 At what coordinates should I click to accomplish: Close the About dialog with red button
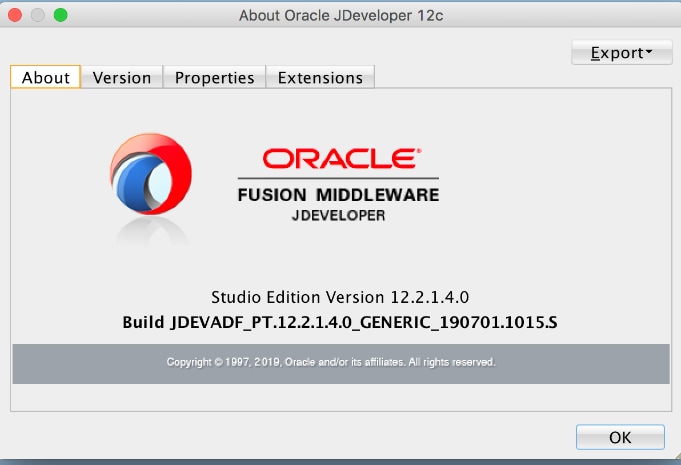click(15, 15)
